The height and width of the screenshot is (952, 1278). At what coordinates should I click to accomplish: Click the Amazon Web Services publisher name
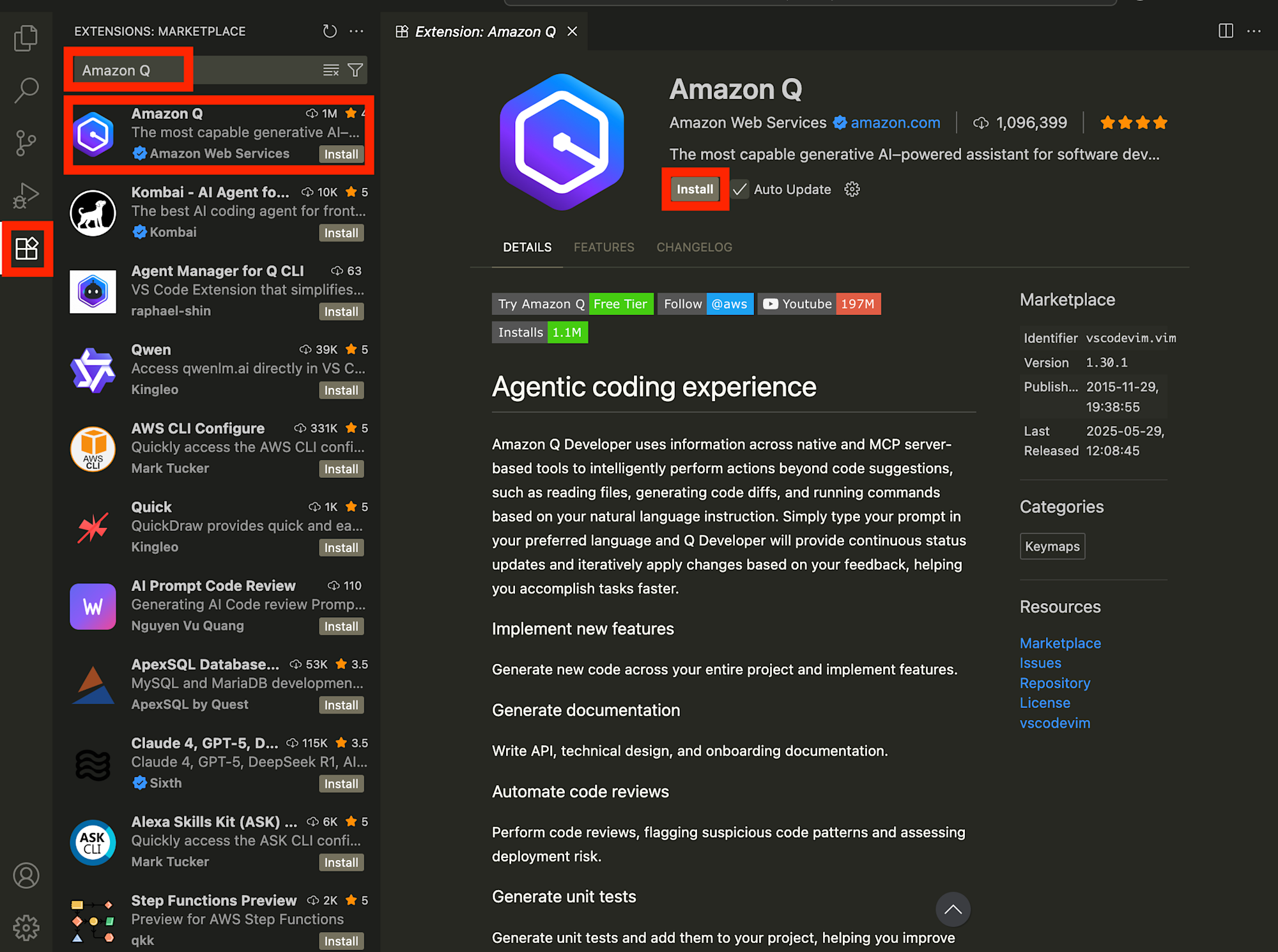748,123
